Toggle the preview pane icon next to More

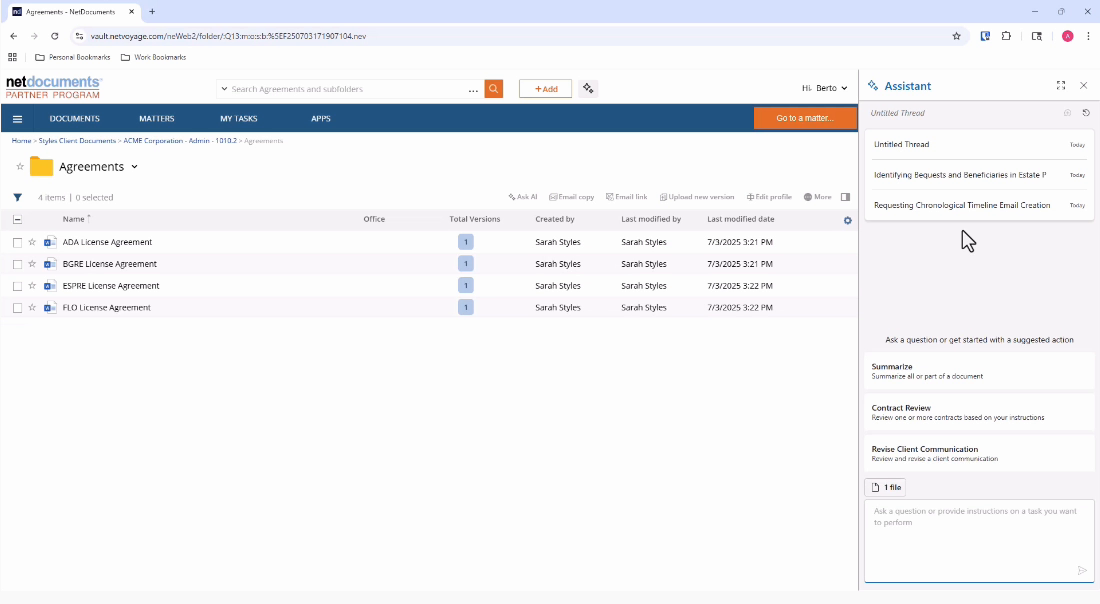[845, 197]
